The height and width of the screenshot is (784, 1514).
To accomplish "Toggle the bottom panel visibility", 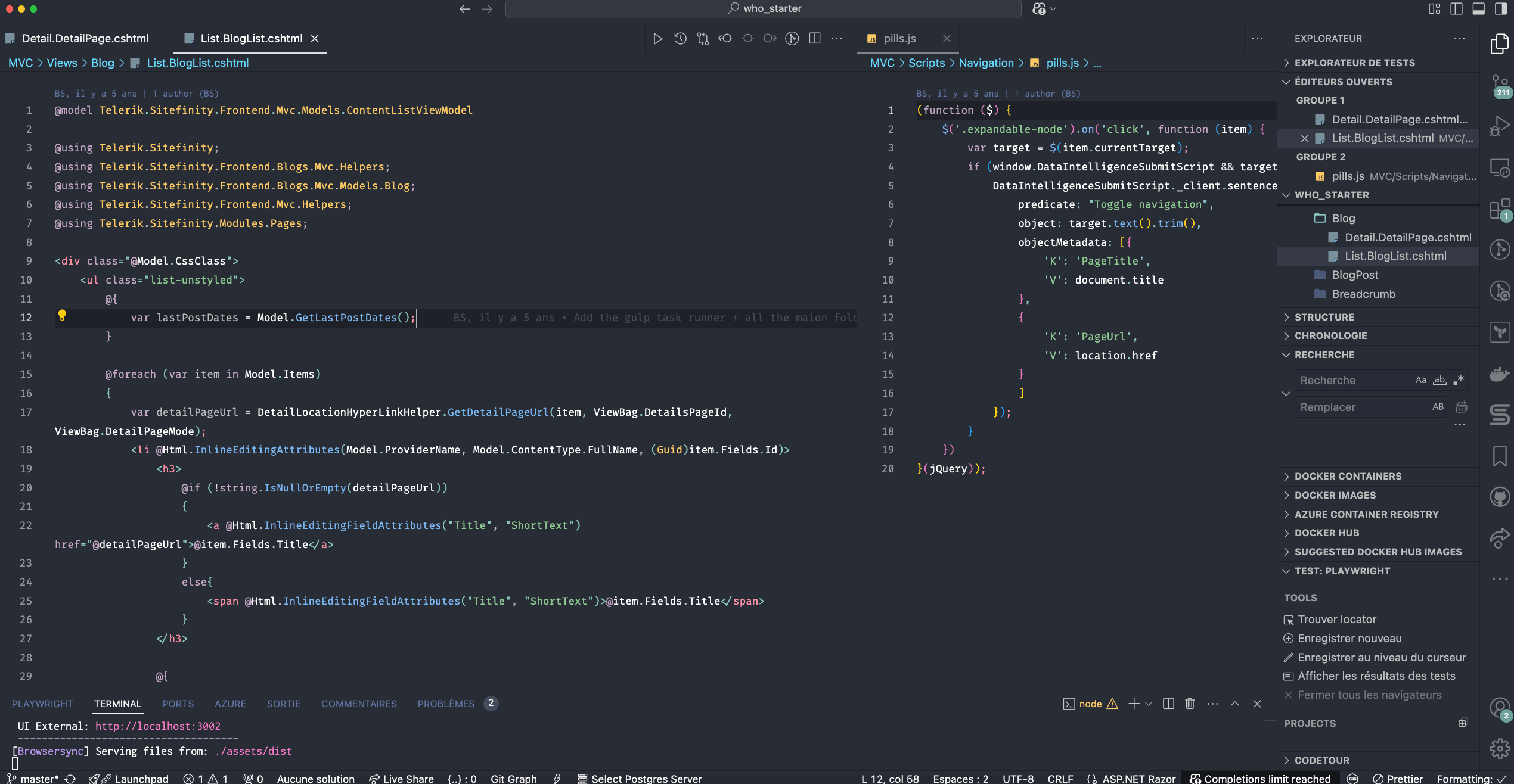I will click(x=1478, y=9).
